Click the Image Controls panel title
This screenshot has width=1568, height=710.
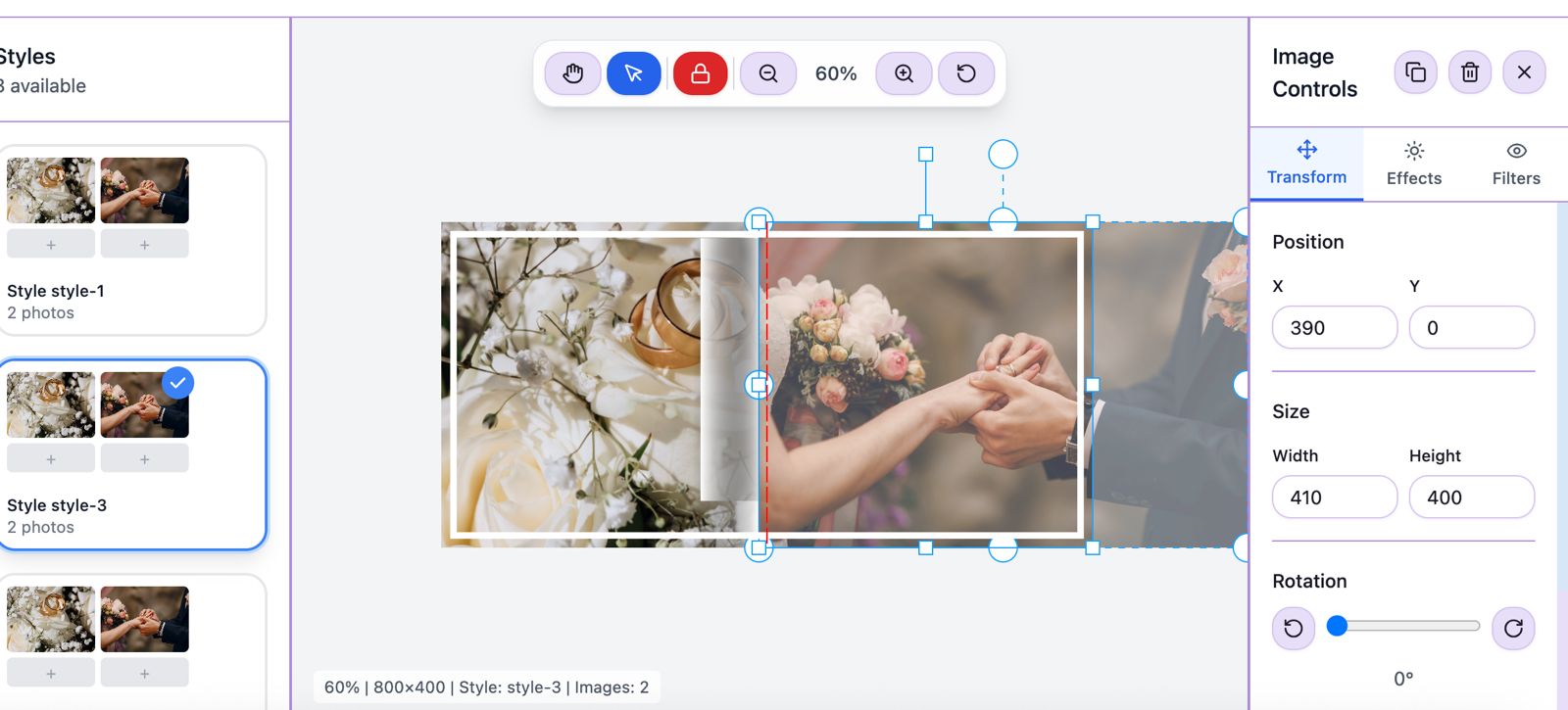[1314, 72]
